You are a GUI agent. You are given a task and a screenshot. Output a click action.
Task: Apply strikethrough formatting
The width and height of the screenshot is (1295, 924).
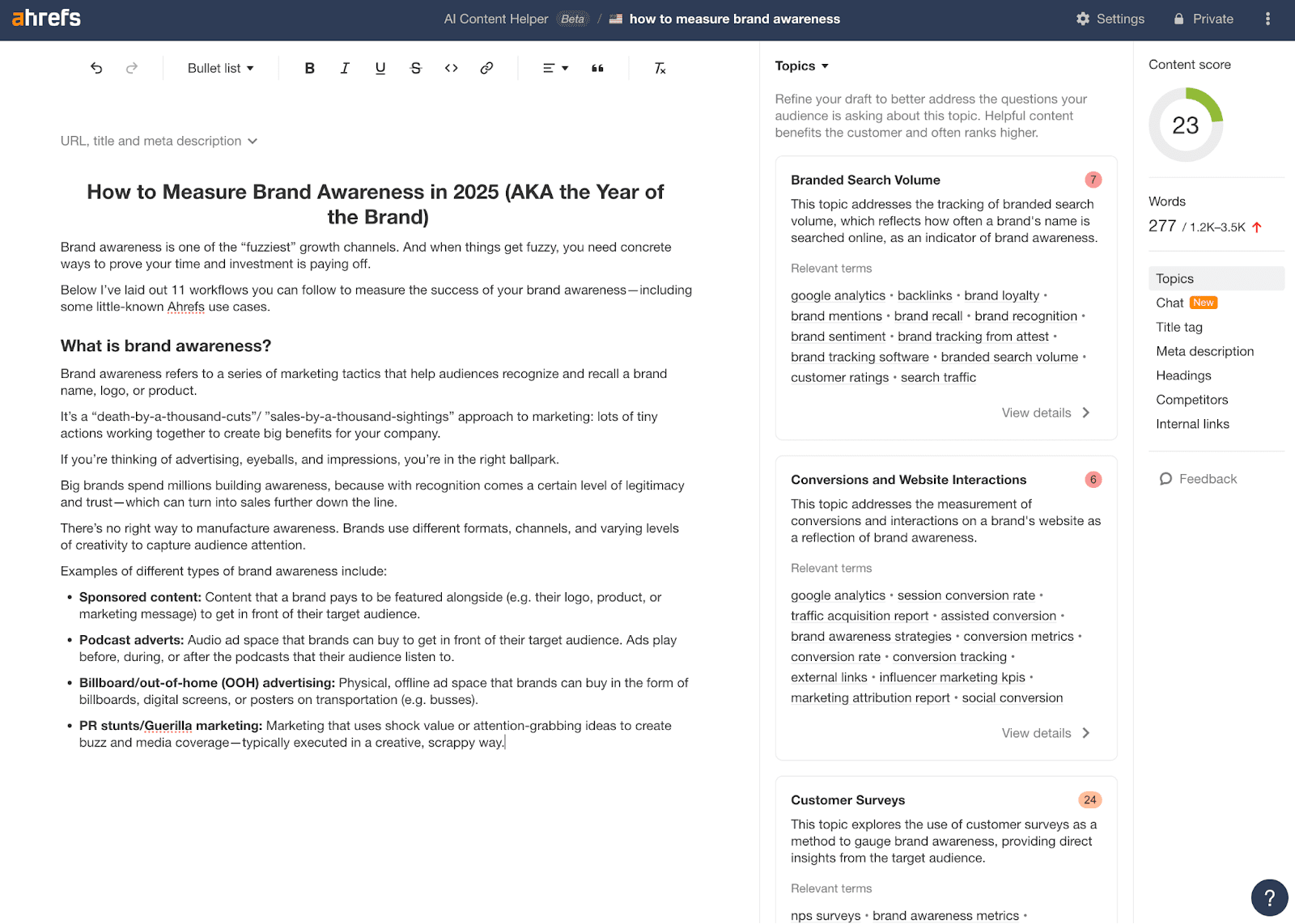tap(415, 68)
